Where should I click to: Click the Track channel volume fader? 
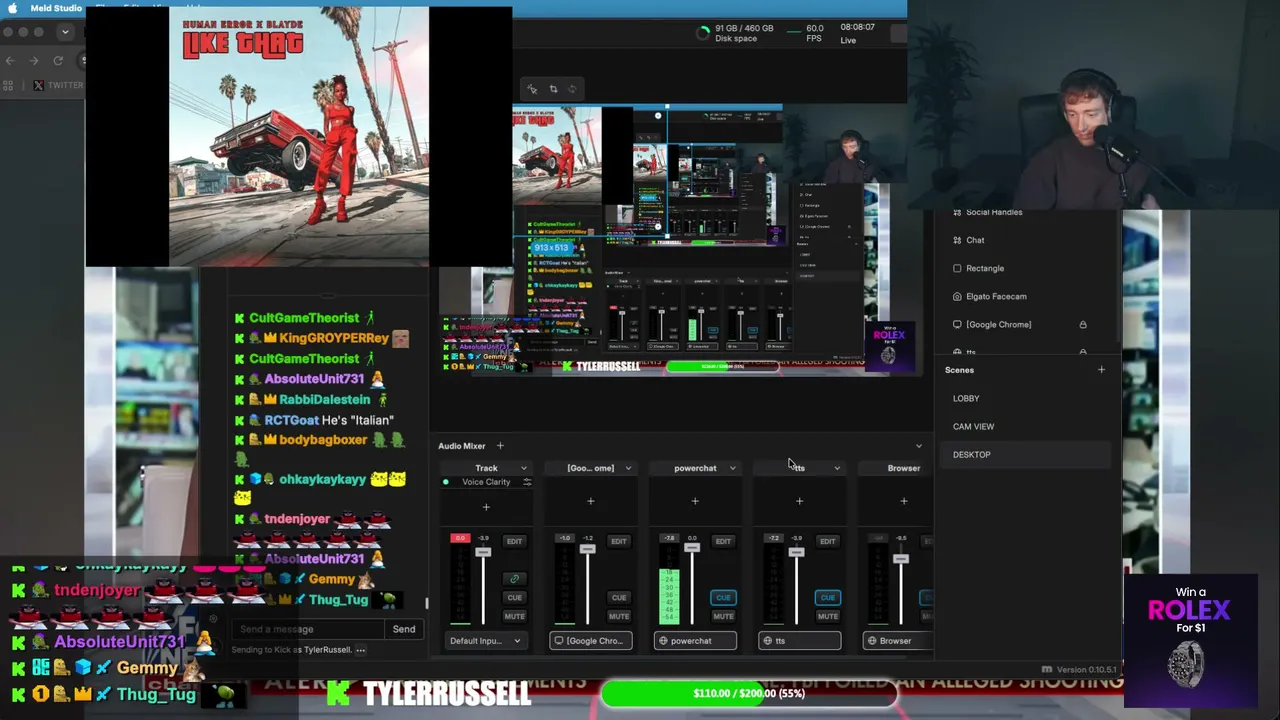coord(483,551)
